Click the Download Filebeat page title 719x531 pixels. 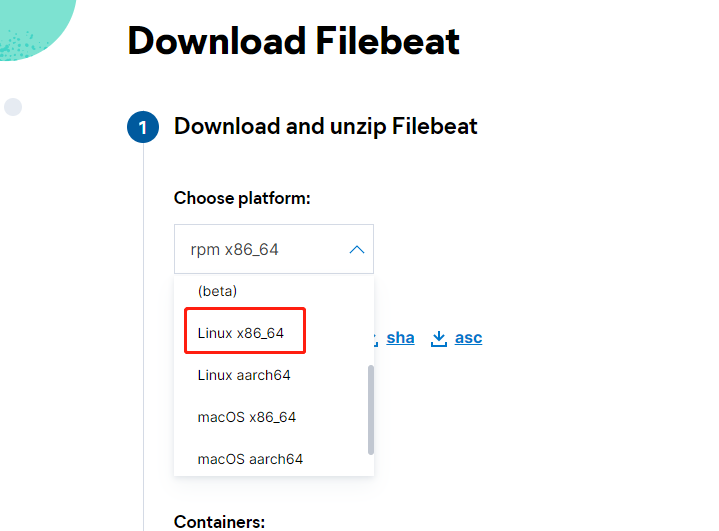point(294,42)
